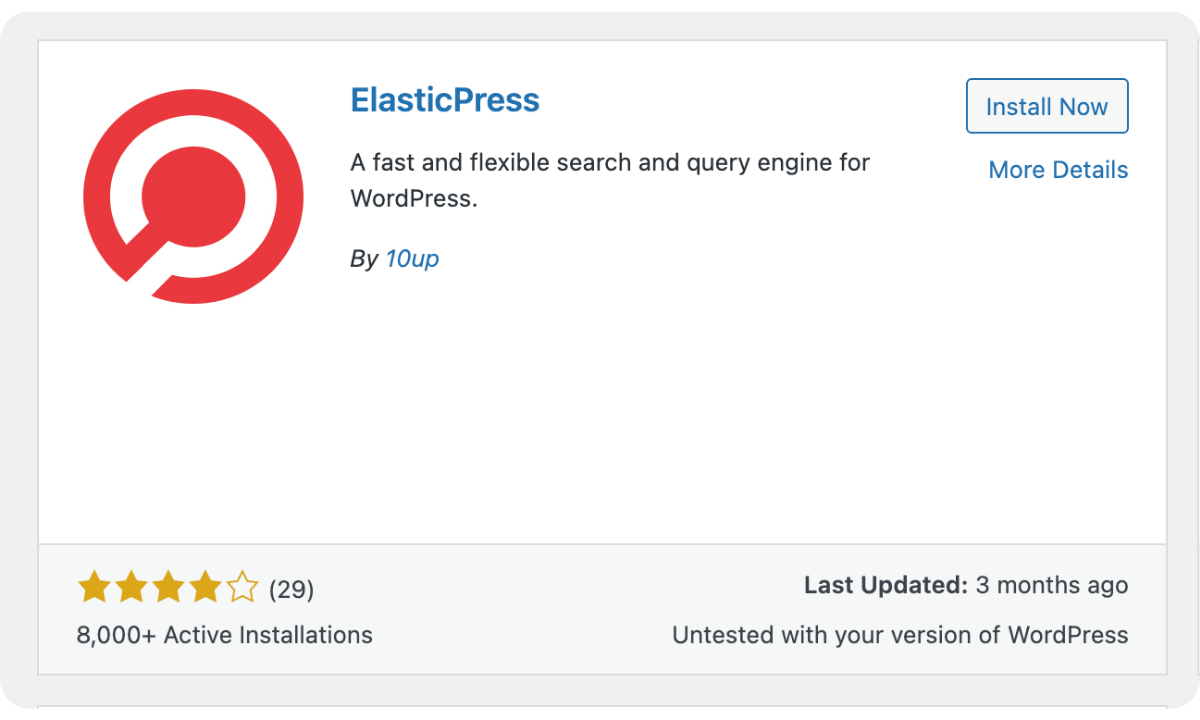Click the word 'WordPress.' ending the description
This screenshot has height=720, width=1200.
(414, 198)
